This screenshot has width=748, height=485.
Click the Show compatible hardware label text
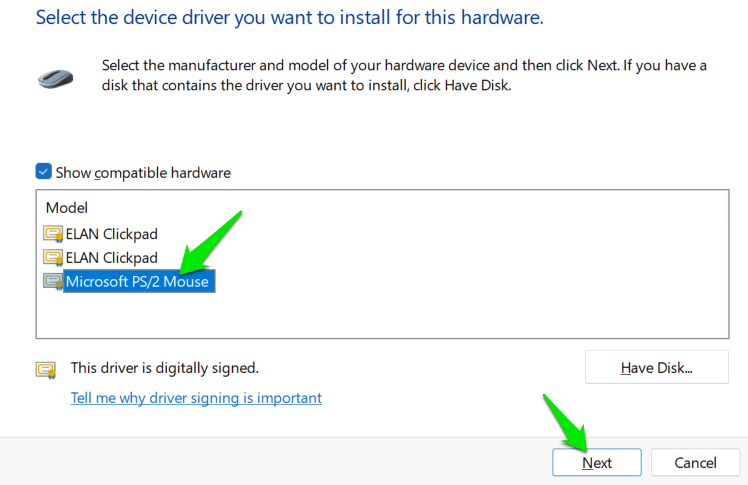(x=143, y=173)
